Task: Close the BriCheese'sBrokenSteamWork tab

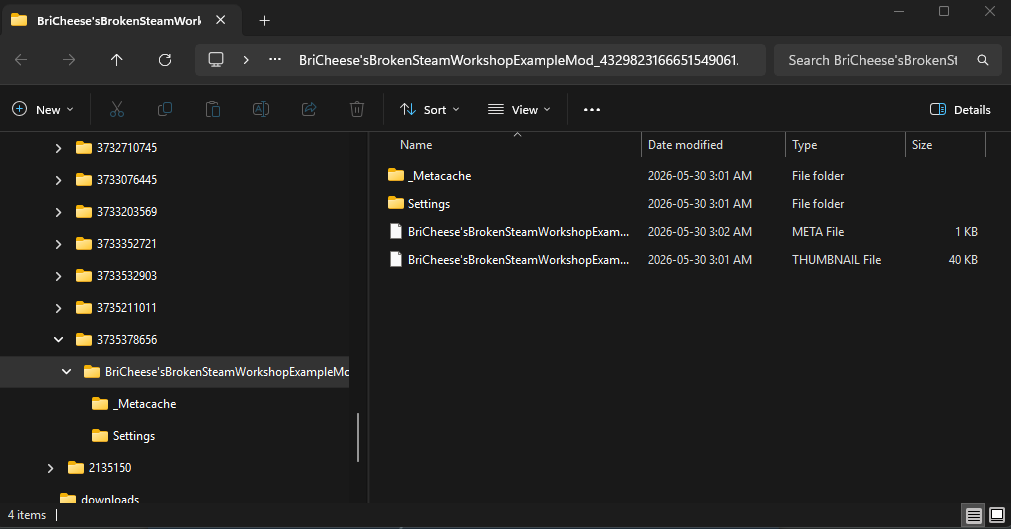Action: 221,20
